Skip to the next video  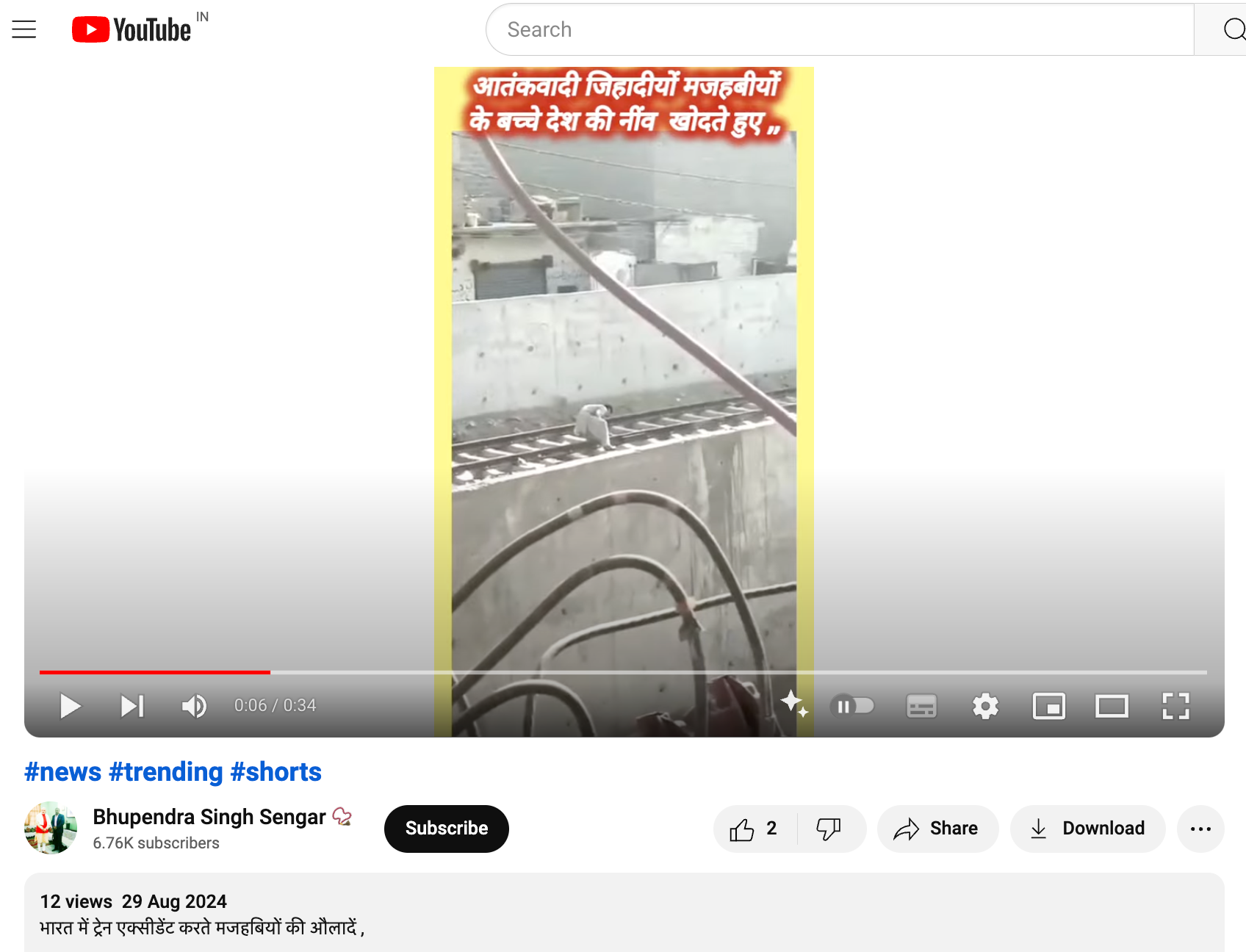(132, 706)
